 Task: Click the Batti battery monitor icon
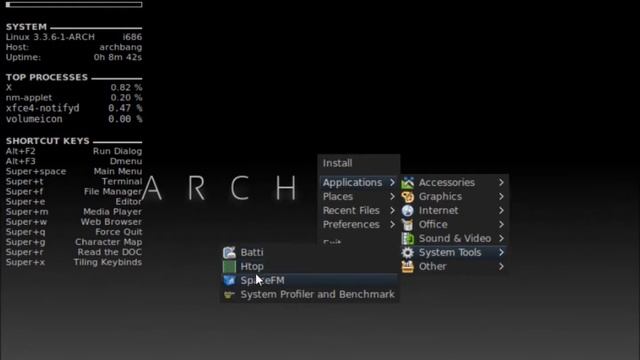pyautogui.click(x=229, y=253)
